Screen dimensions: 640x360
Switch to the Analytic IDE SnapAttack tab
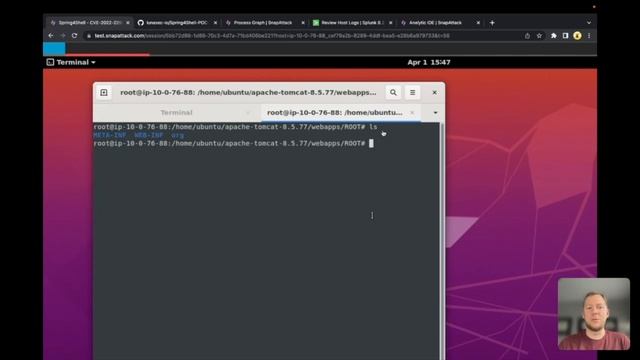point(439,23)
